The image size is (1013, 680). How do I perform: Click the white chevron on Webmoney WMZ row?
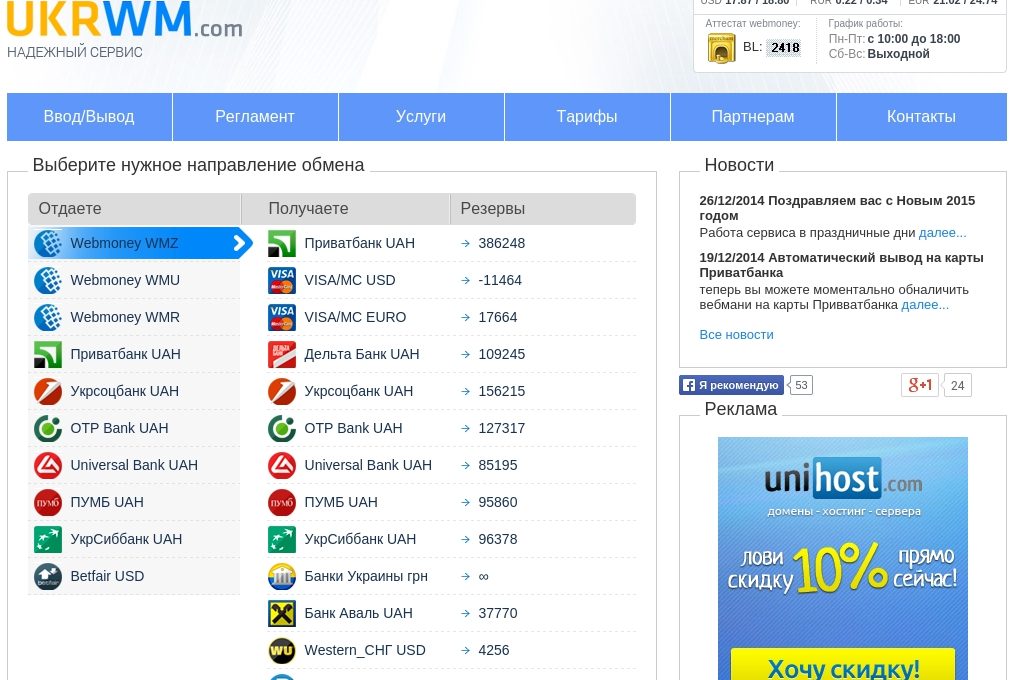[x=240, y=243]
